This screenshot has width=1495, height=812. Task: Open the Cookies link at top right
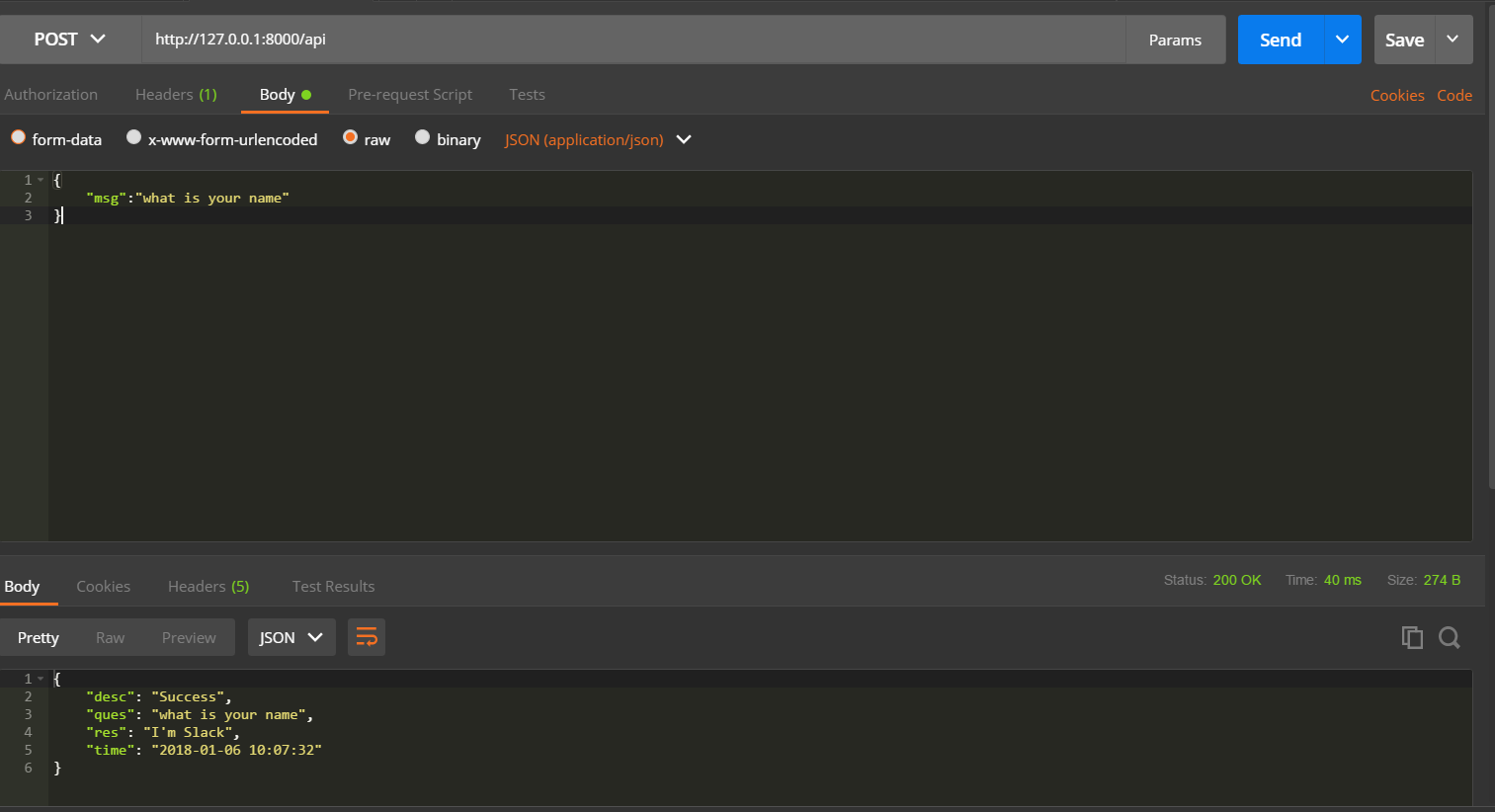tap(1397, 95)
